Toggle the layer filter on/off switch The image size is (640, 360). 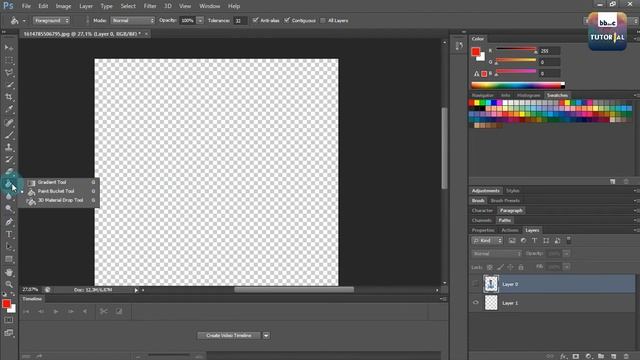coord(569,240)
